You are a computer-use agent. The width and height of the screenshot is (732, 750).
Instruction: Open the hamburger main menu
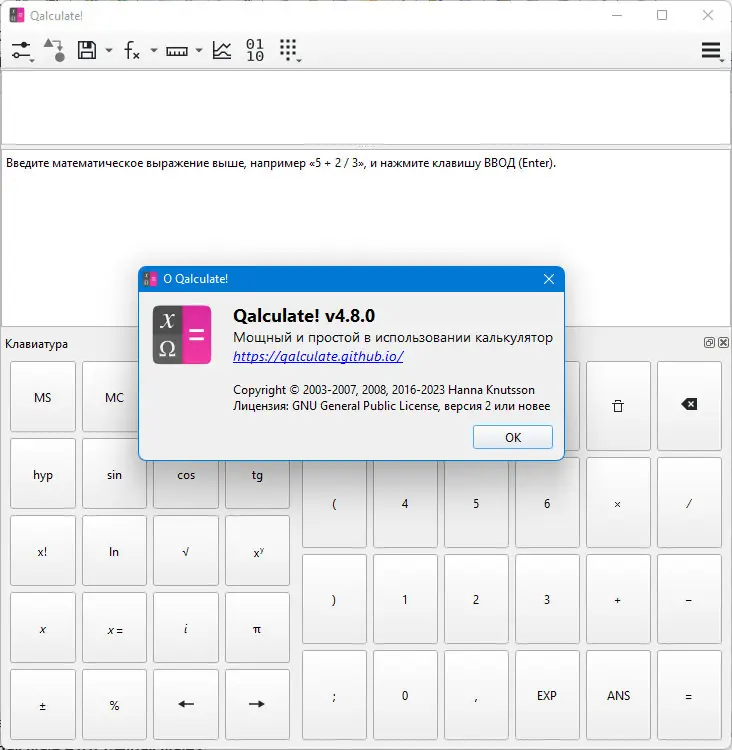[711, 50]
